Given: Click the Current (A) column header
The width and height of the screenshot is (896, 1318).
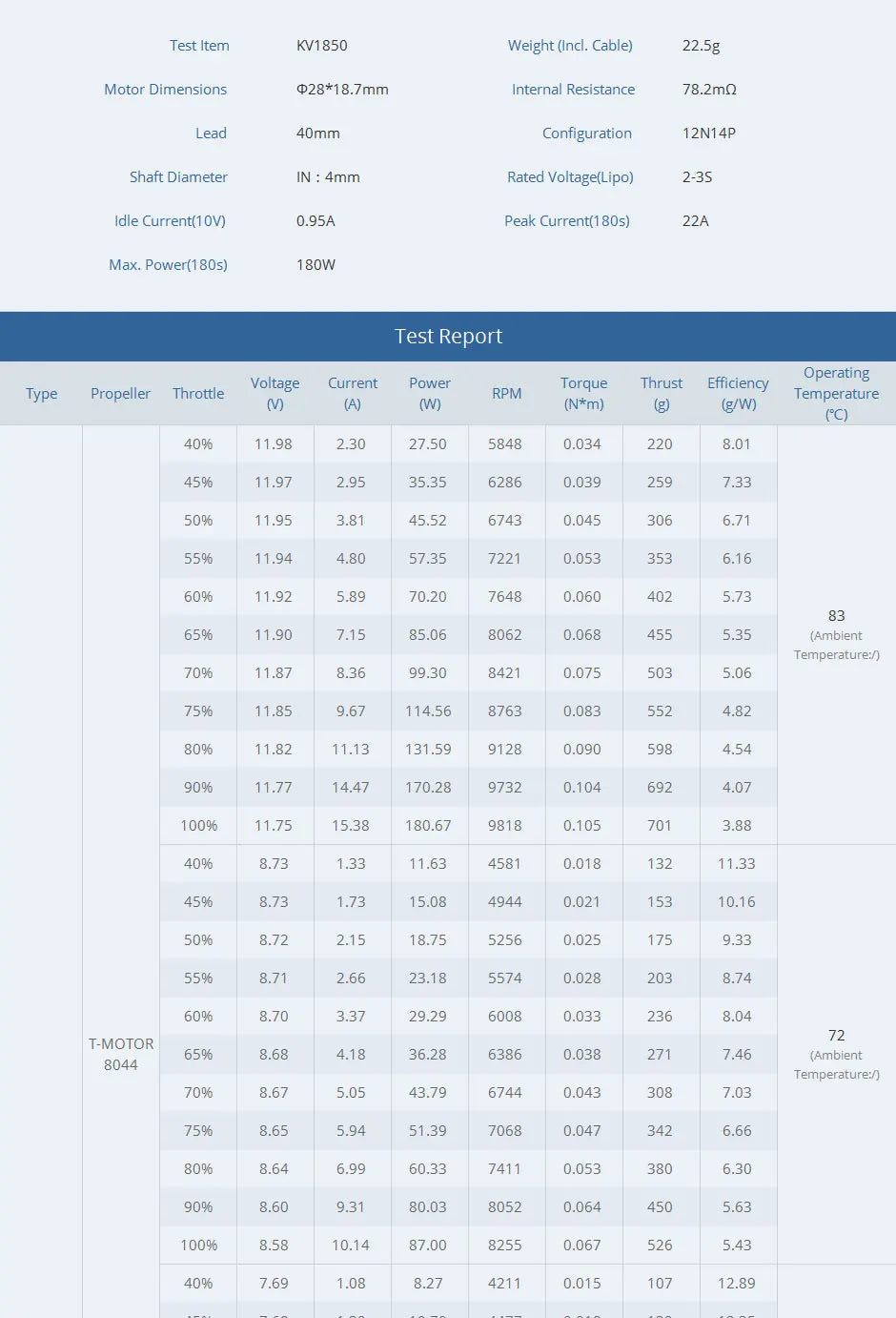Looking at the screenshot, I should coord(353,393).
